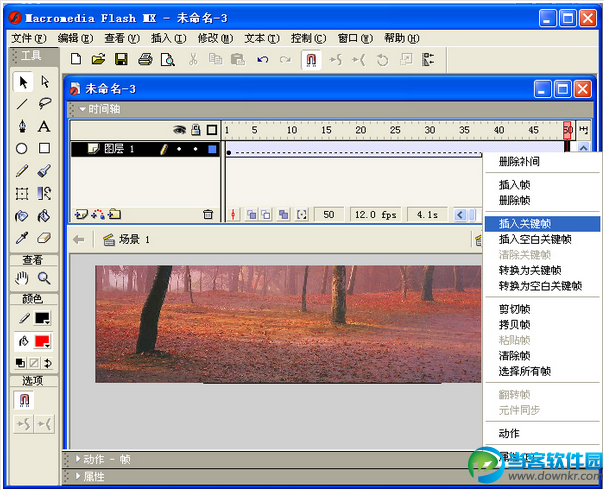Select the Text tool
The width and height of the screenshot is (604, 490).
[x=44, y=126]
